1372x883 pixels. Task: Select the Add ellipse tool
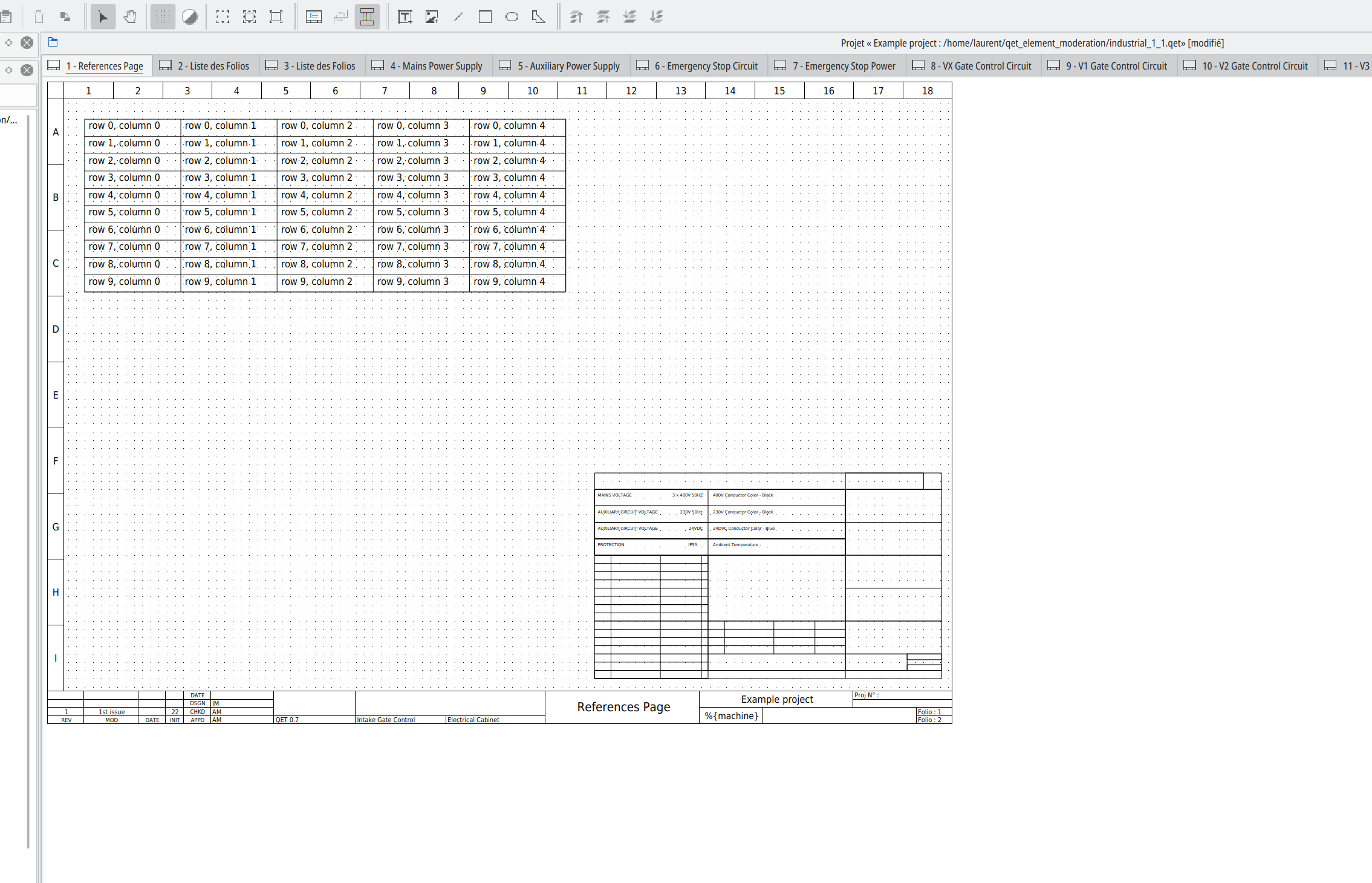pos(512,17)
